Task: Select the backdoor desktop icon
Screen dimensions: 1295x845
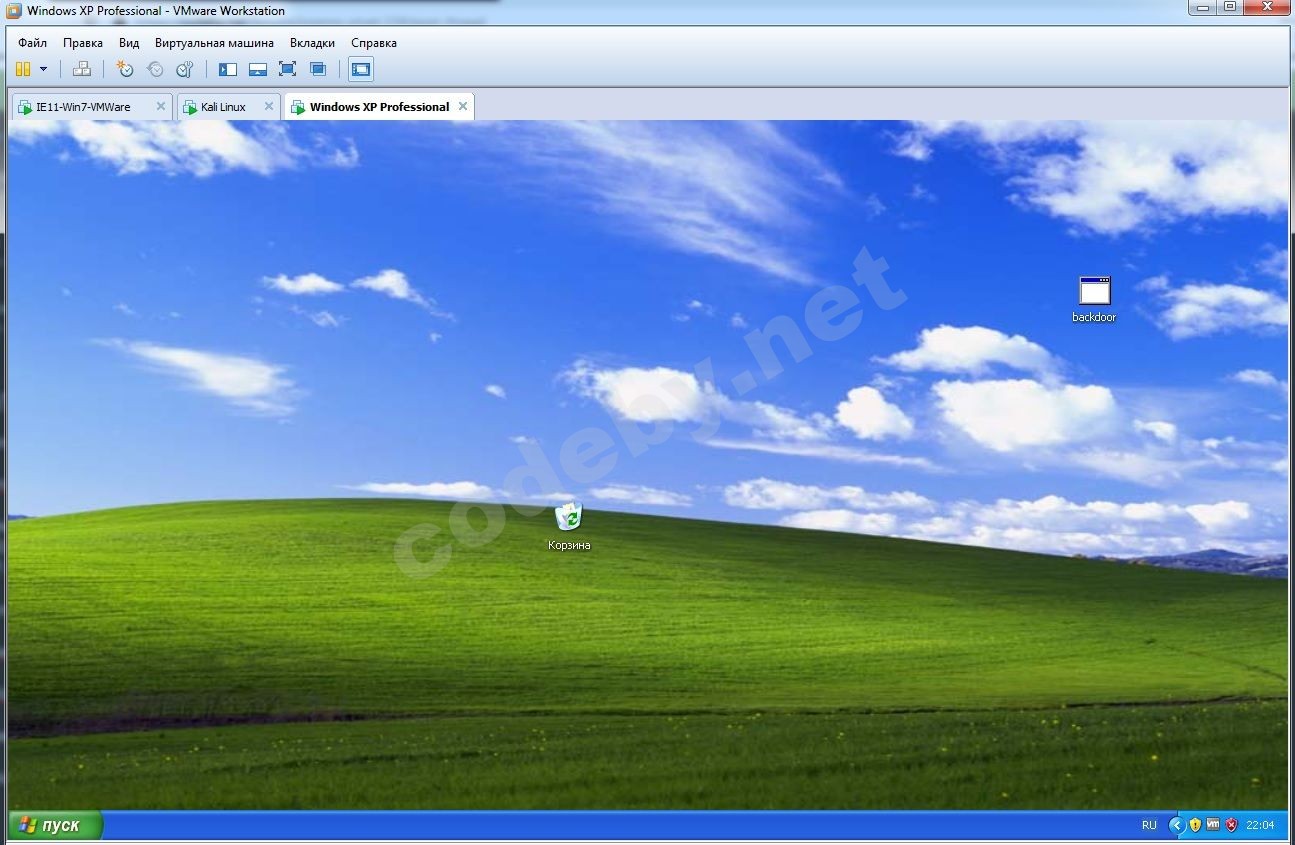Action: tap(1094, 299)
